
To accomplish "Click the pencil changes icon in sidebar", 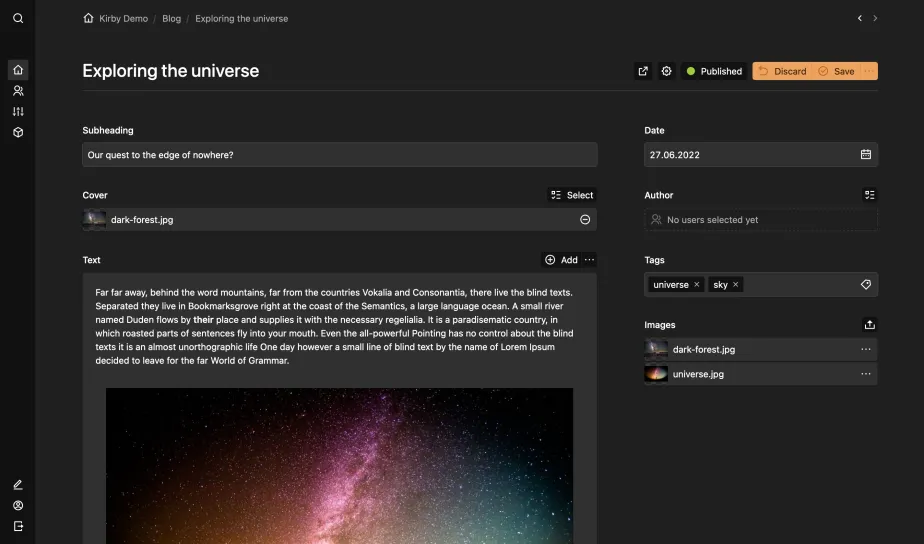I will point(18,485).
